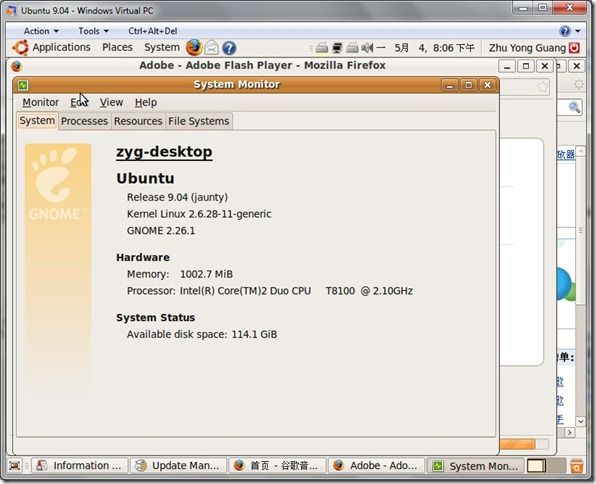Click the Memory value 1002.7 MiB
Viewport: 596px width, 484px height.
206,274
